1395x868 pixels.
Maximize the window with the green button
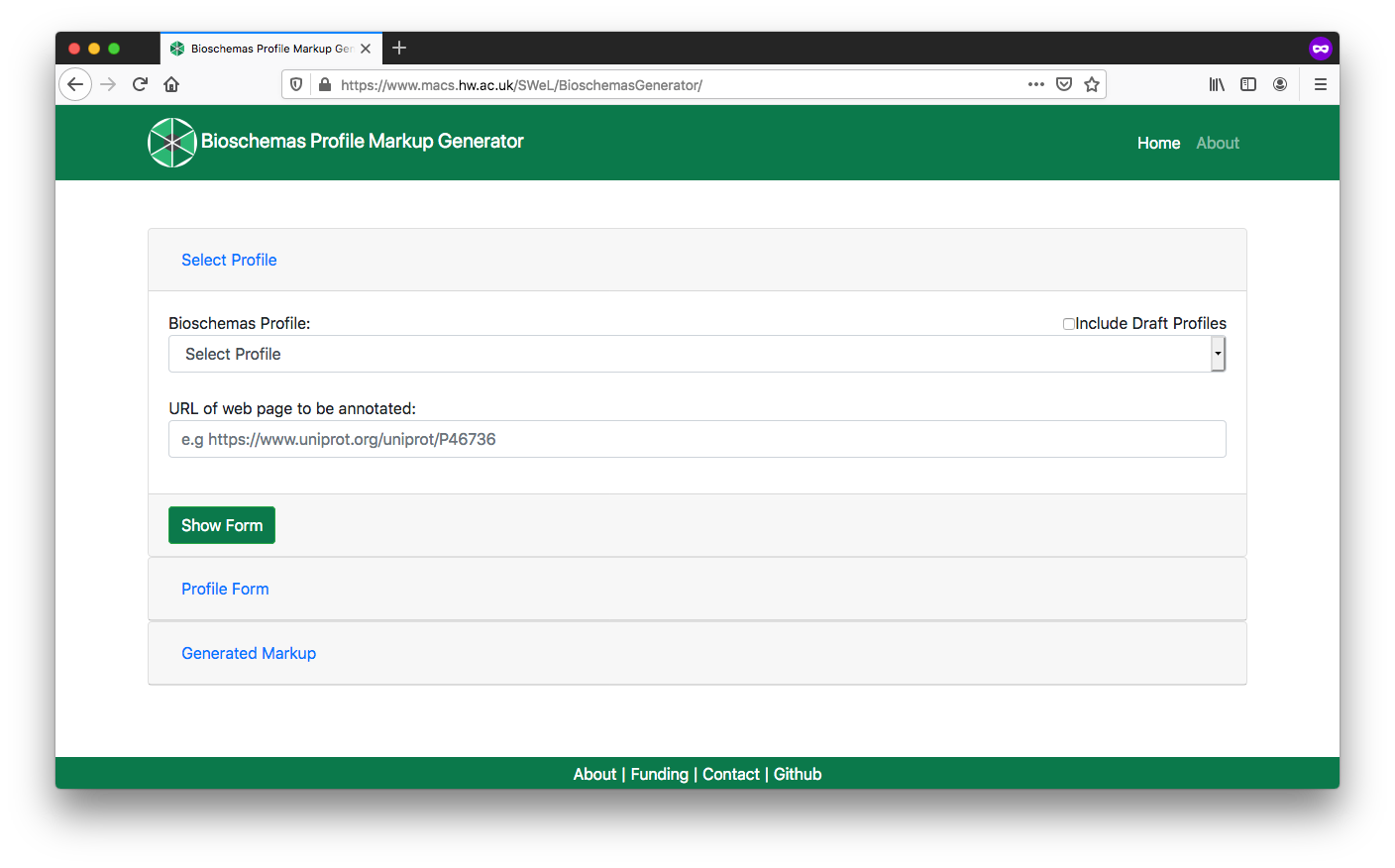click(x=114, y=49)
